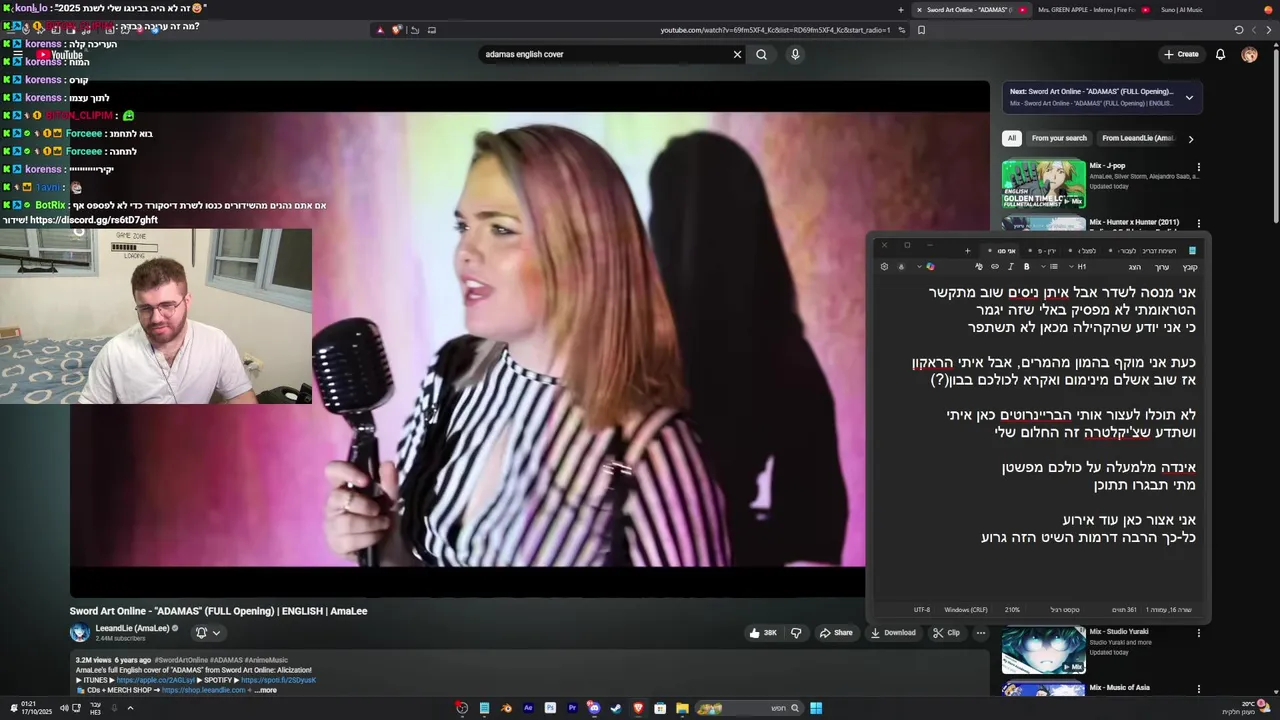The height and width of the screenshot is (720, 1280).
Task: Switch to the Sword Art Online browser tab
Action: [x=970, y=10]
